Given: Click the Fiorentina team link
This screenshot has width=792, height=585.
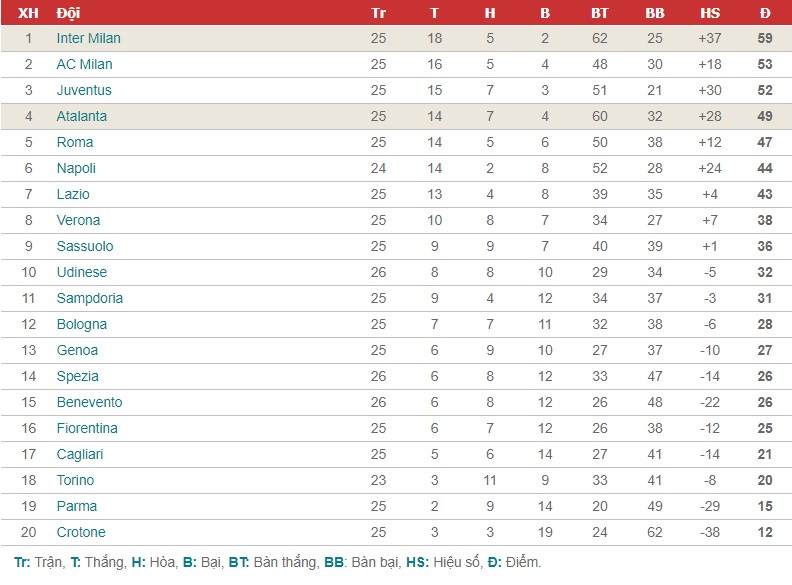Looking at the screenshot, I should [x=87, y=428].
